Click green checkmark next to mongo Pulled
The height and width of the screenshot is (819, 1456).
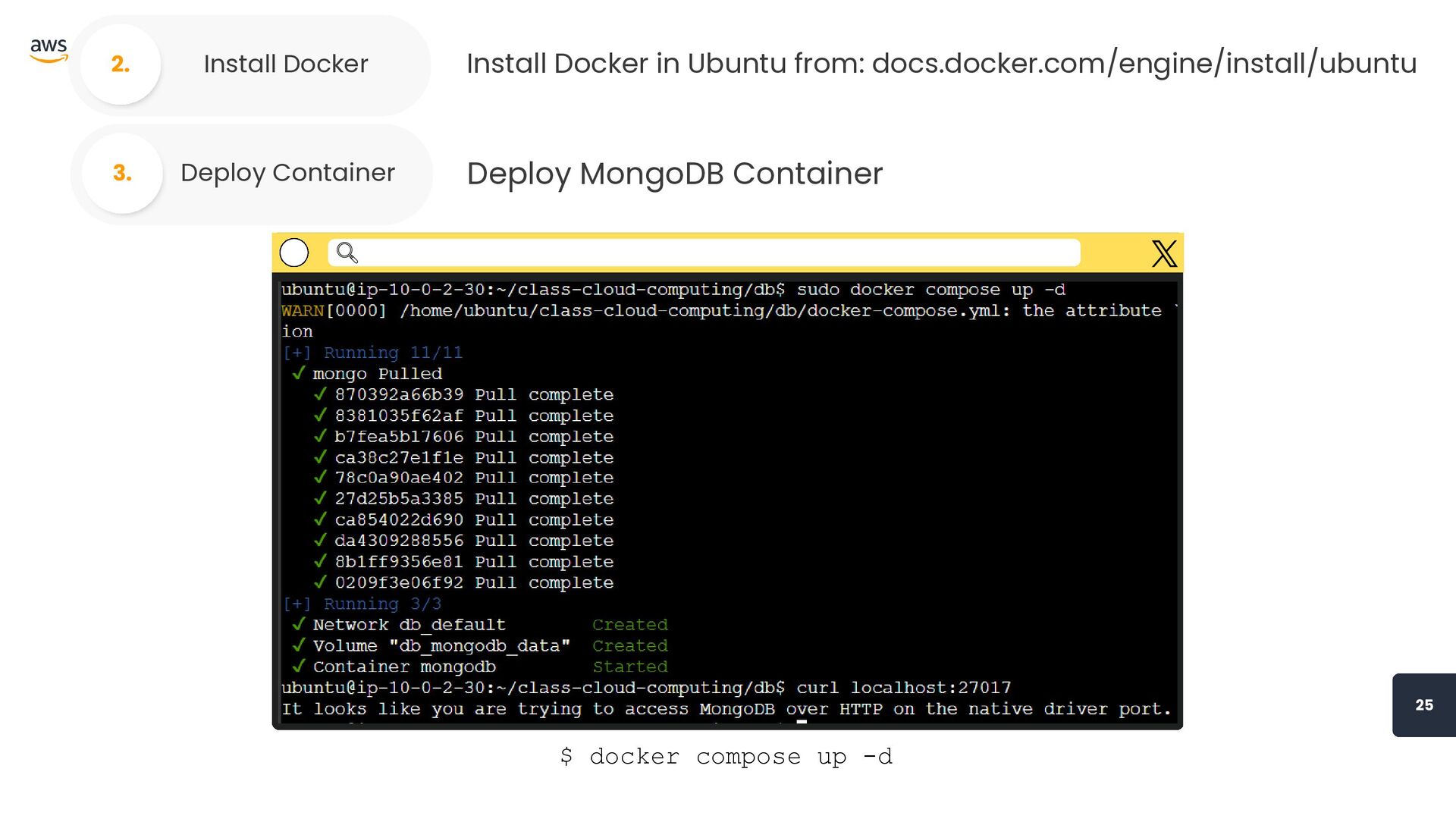(299, 373)
